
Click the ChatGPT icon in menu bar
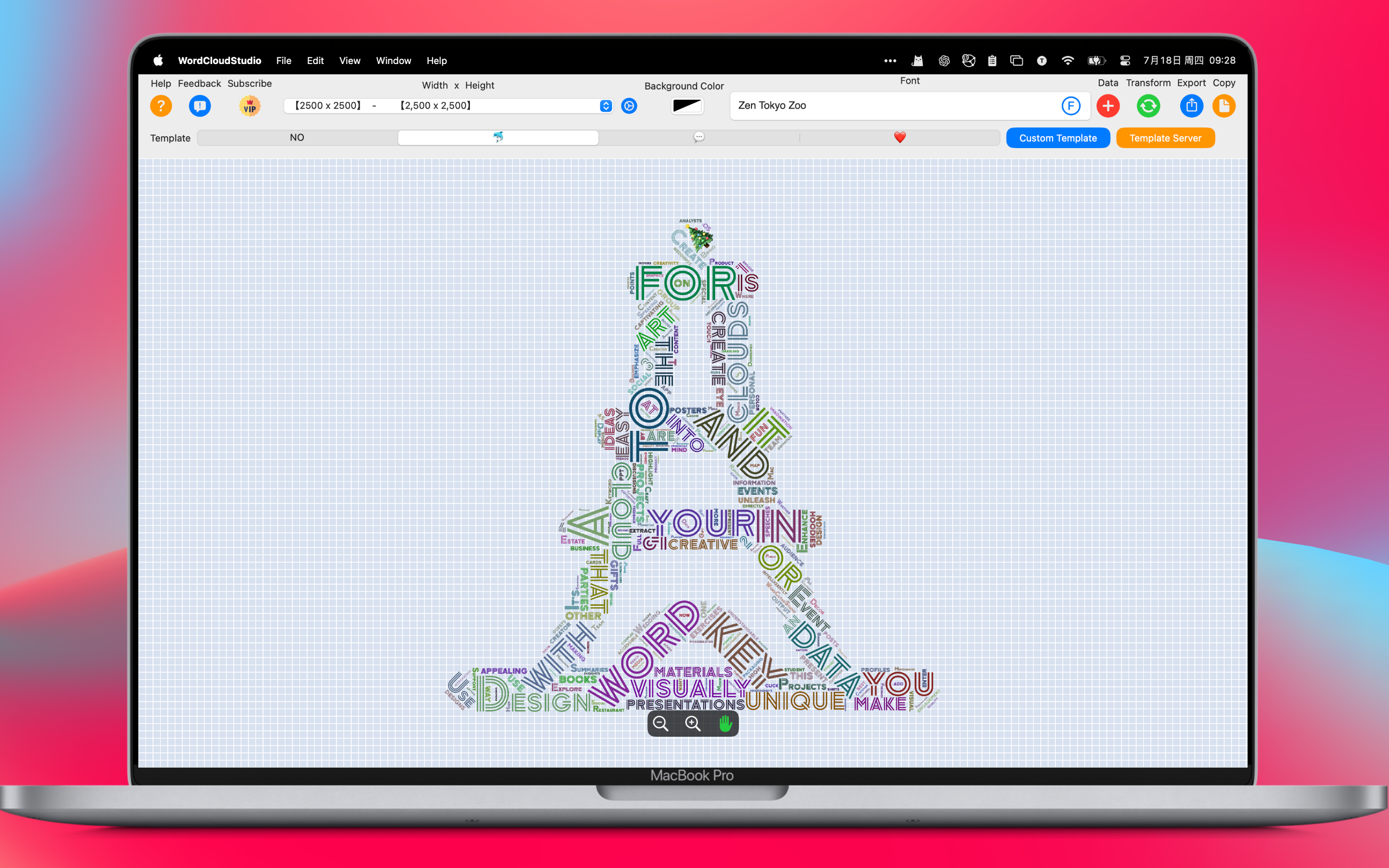pyautogui.click(x=944, y=60)
